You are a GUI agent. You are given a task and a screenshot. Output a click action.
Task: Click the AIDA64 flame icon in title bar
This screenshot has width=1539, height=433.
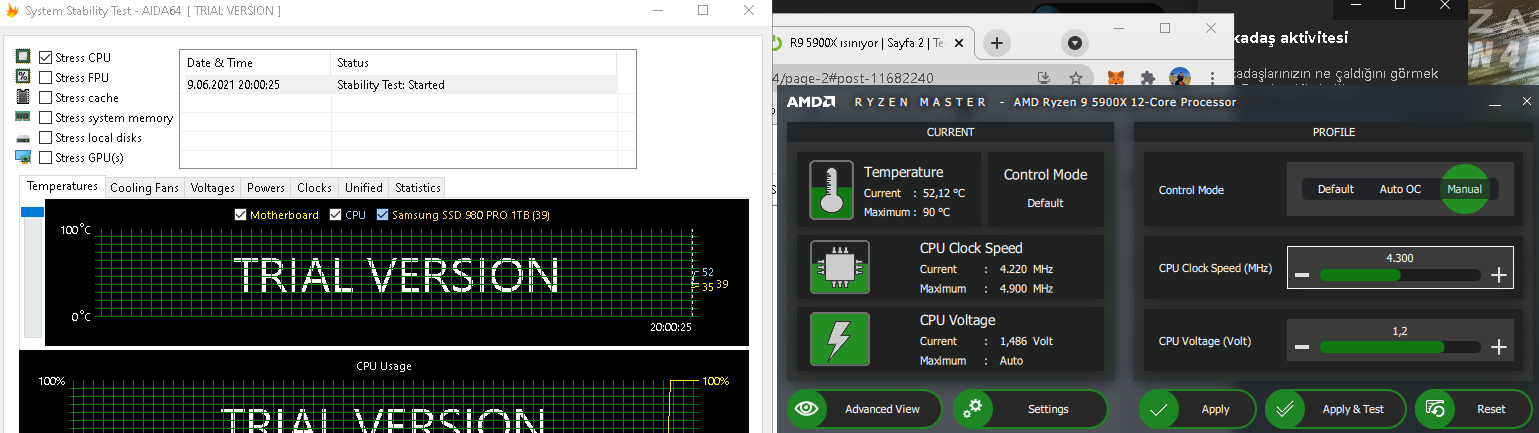coord(12,10)
